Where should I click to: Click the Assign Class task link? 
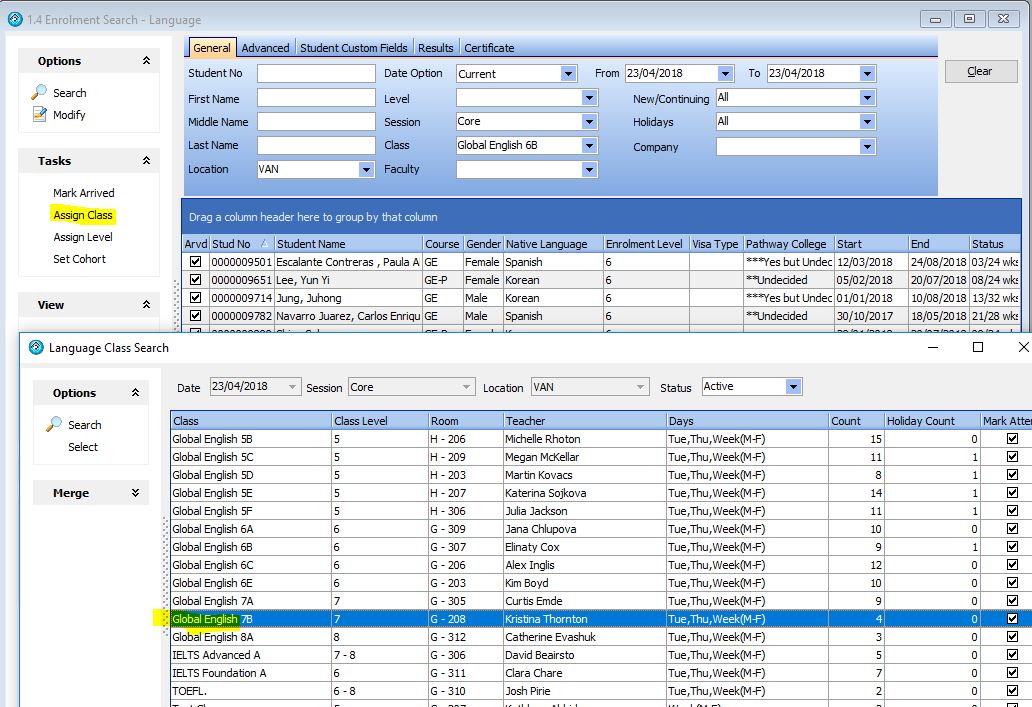click(x=83, y=215)
